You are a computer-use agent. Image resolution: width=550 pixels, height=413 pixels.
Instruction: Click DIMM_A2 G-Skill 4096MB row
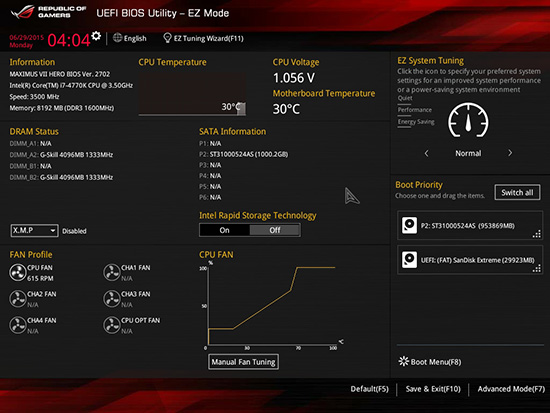(61, 155)
